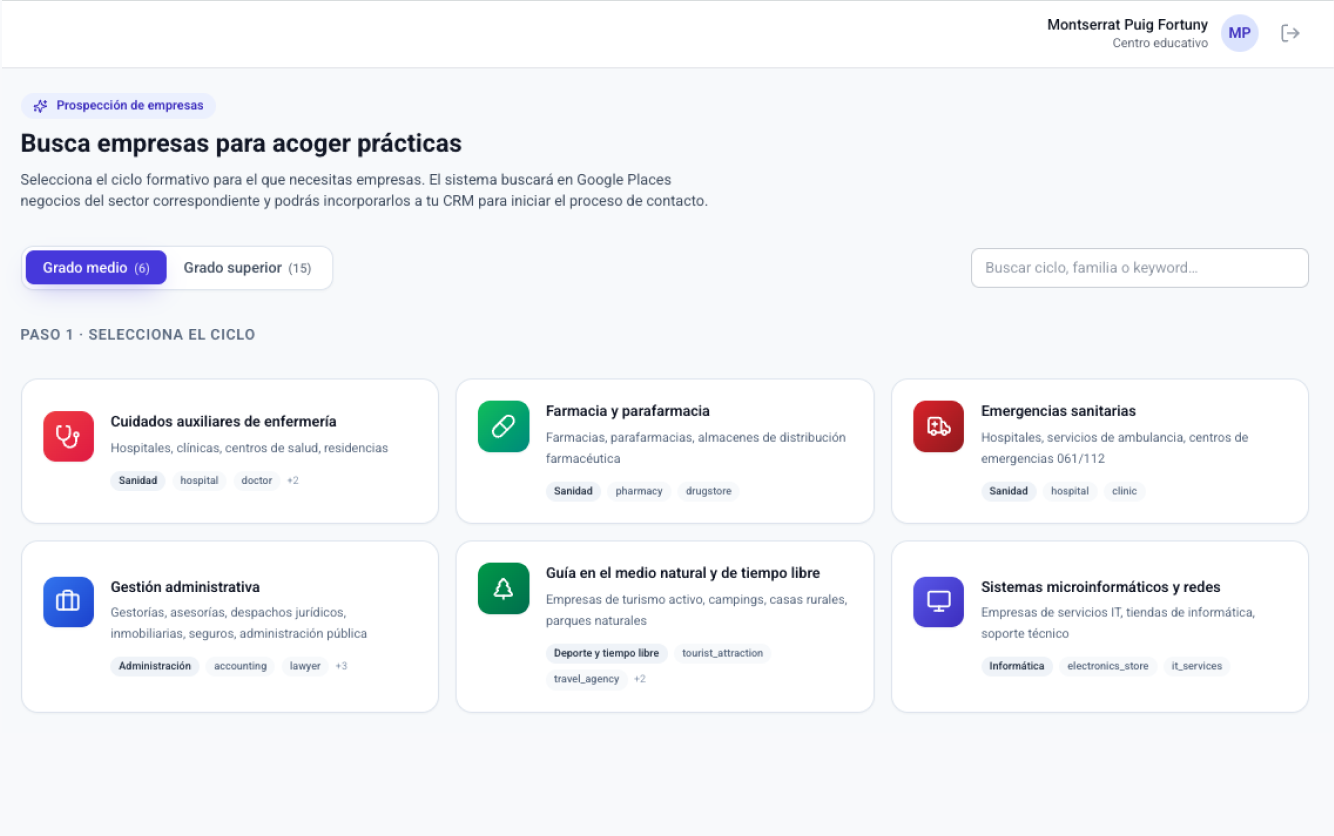The image size is (1334, 836).
Task: Switch to the Grado superior tab
Action: point(247,268)
